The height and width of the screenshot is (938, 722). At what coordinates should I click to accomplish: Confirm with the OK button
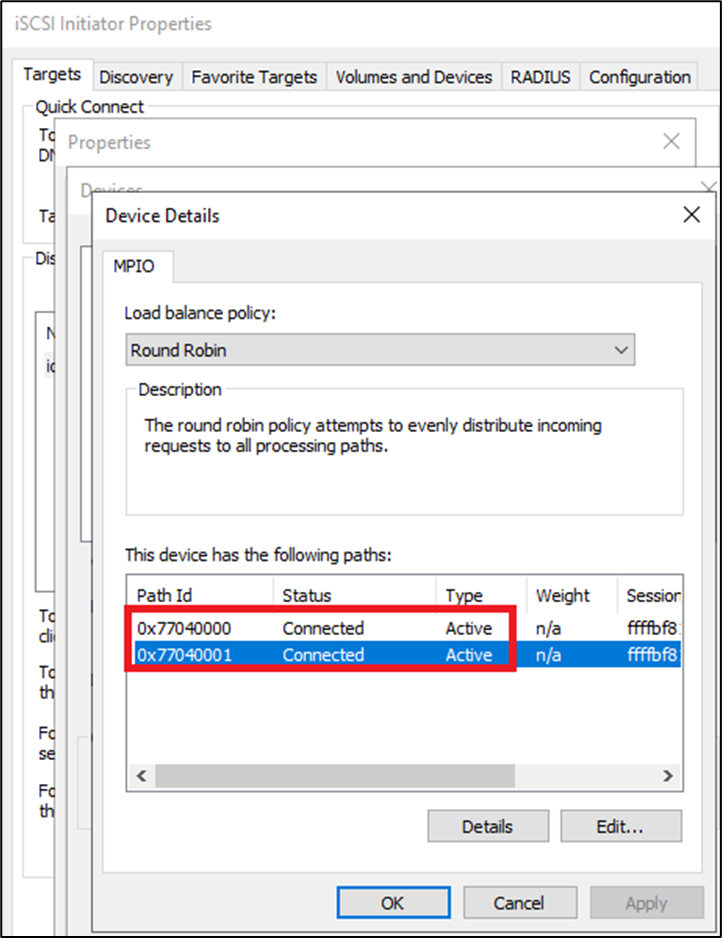pyautogui.click(x=392, y=903)
